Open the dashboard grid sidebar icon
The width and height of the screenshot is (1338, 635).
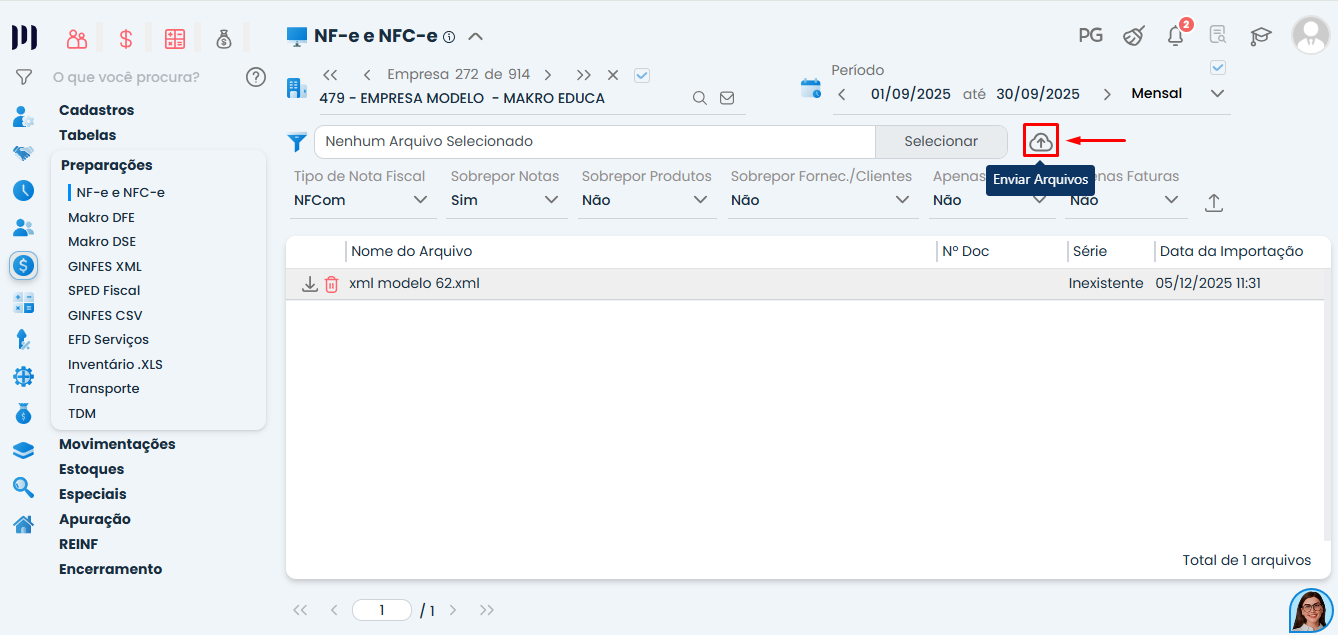coord(24,303)
